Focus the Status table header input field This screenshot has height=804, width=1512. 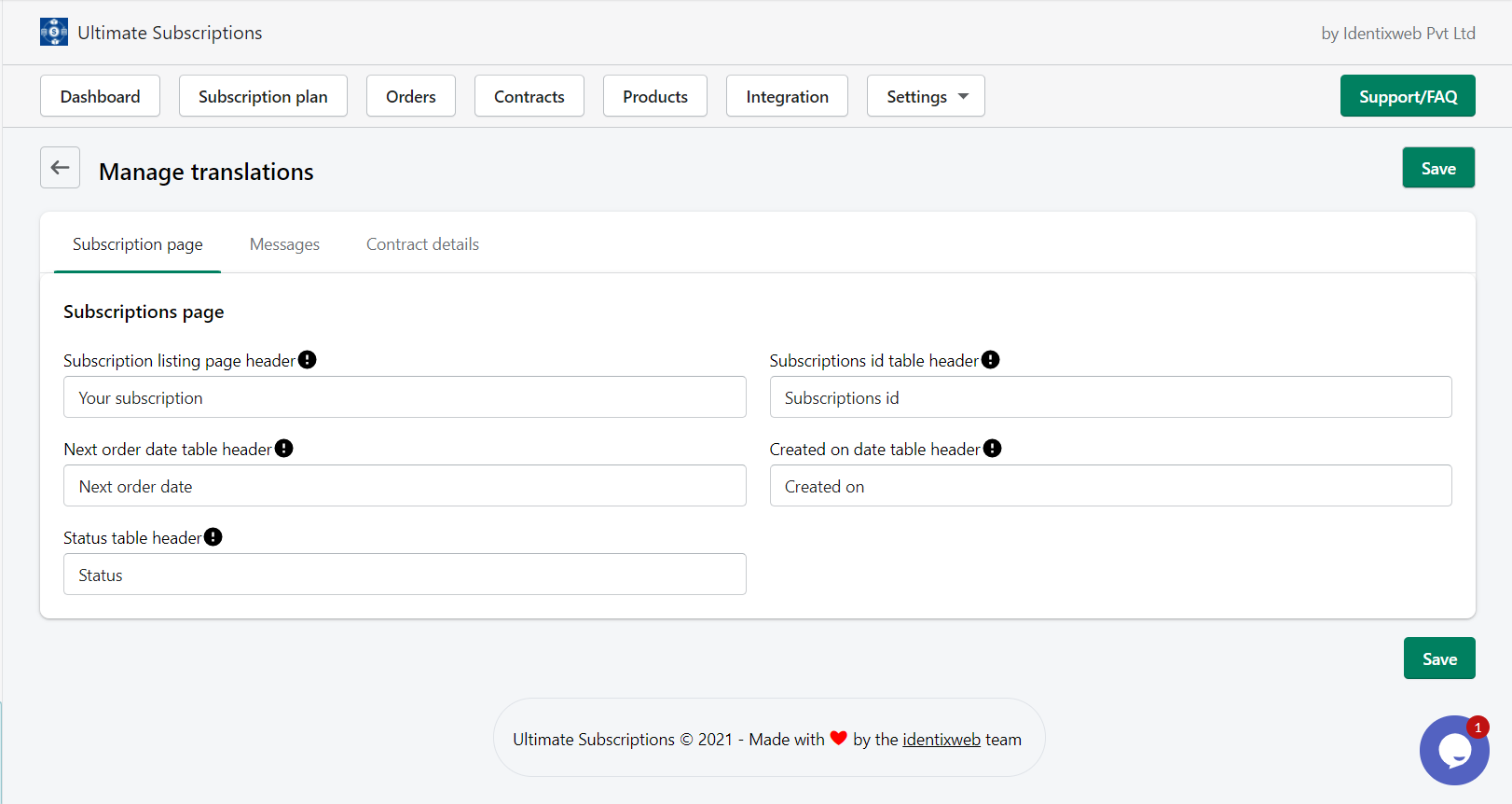pos(405,575)
